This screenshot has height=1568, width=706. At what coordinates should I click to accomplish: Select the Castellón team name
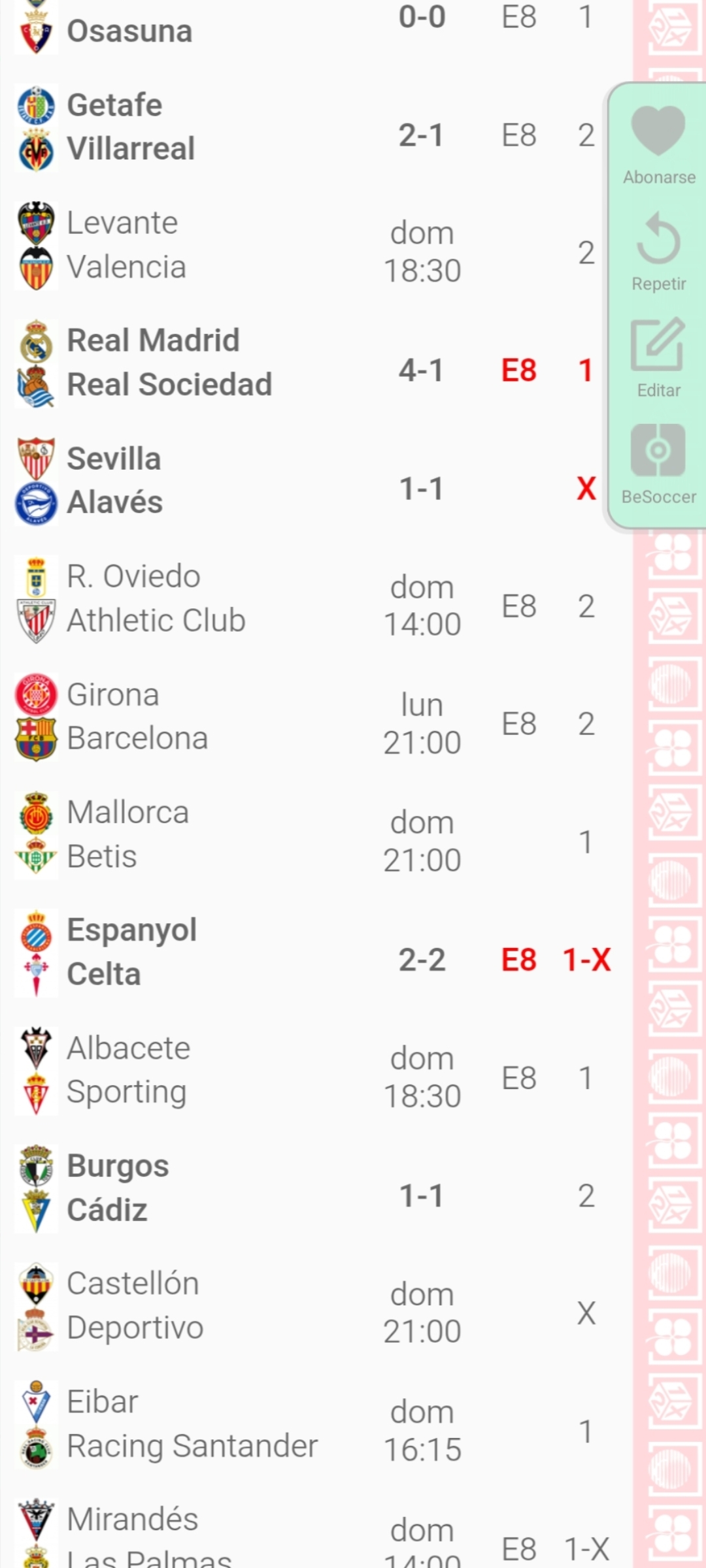[133, 1284]
